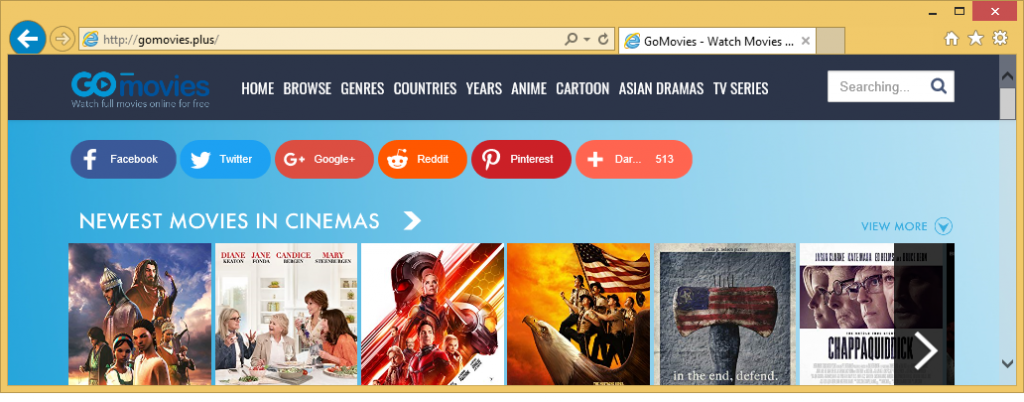This screenshot has height=402, width=1024.
Task: Open the ASIAN DRAMAS menu item
Action: coord(661,88)
